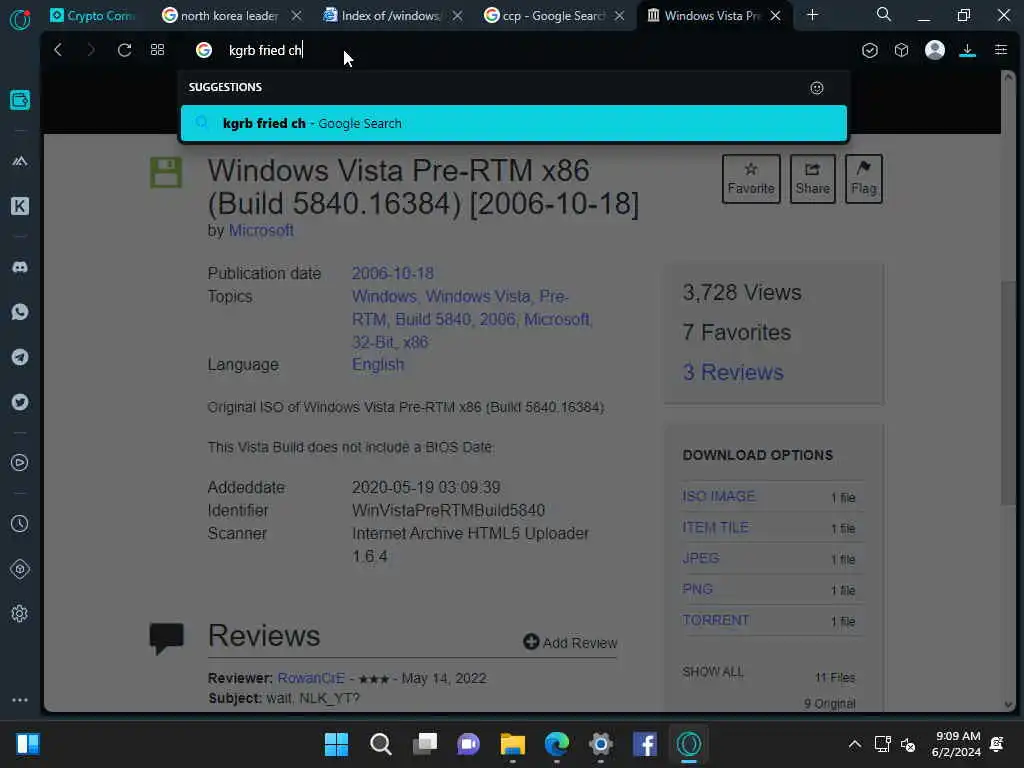The image size is (1024, 768).
Task: Open Microsoft Edge from taskbar
Action: pos(556,744)
